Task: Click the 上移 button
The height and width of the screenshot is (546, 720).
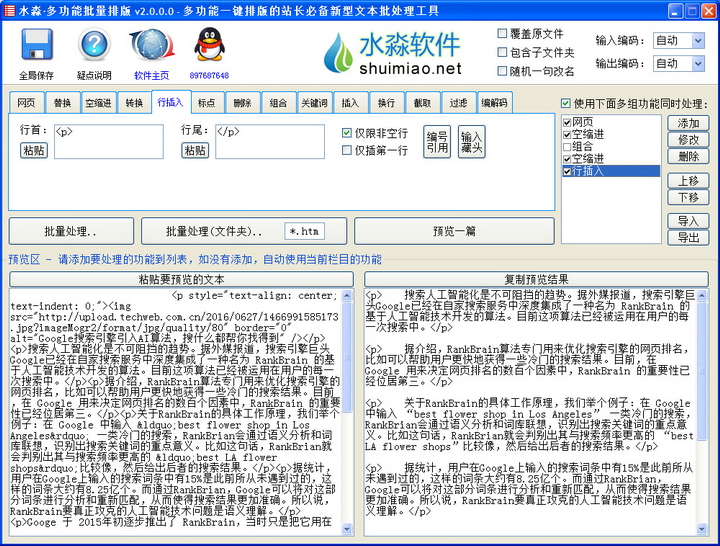Action: (688, 181)
